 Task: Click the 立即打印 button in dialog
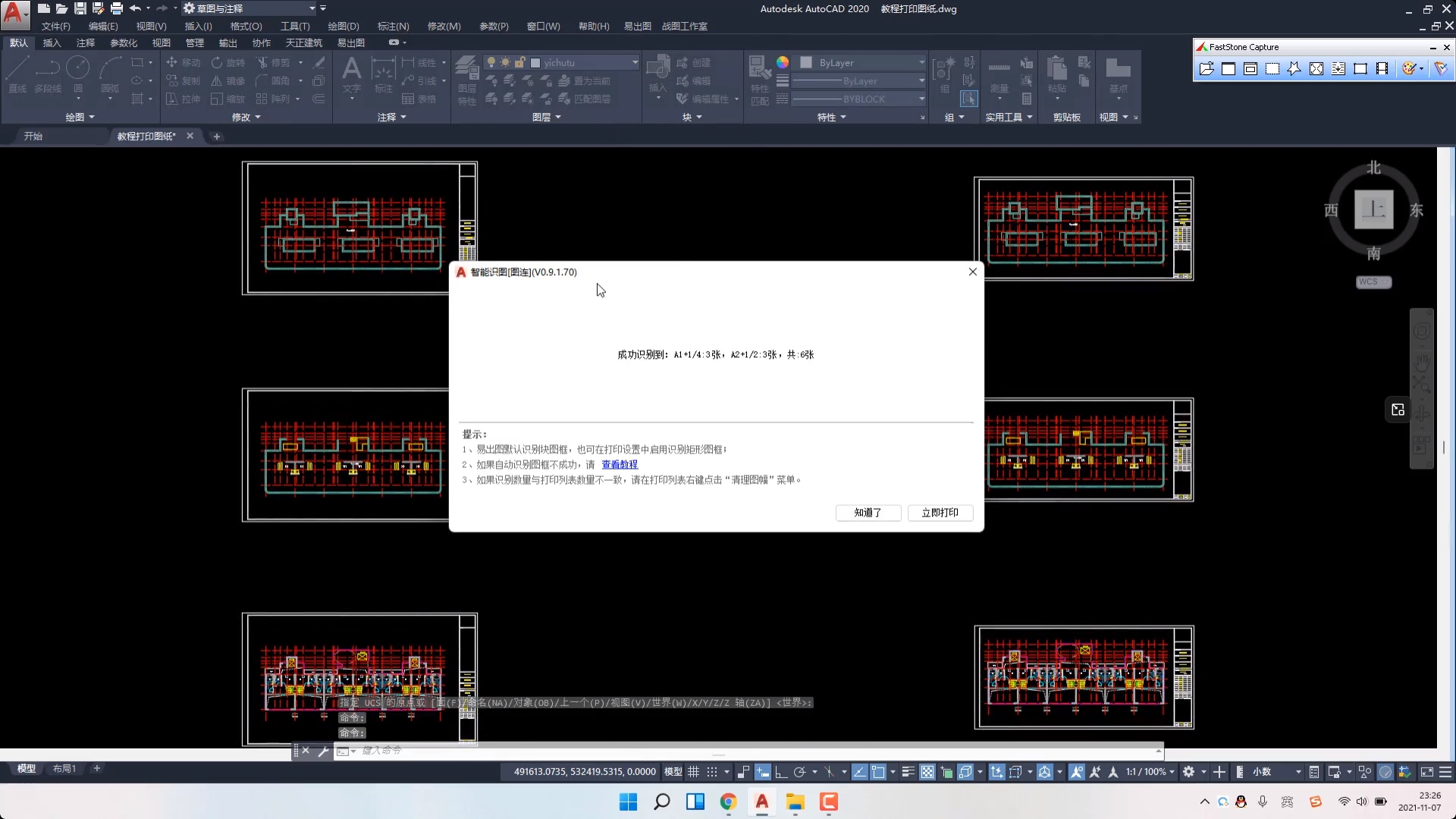pos(940,513)
